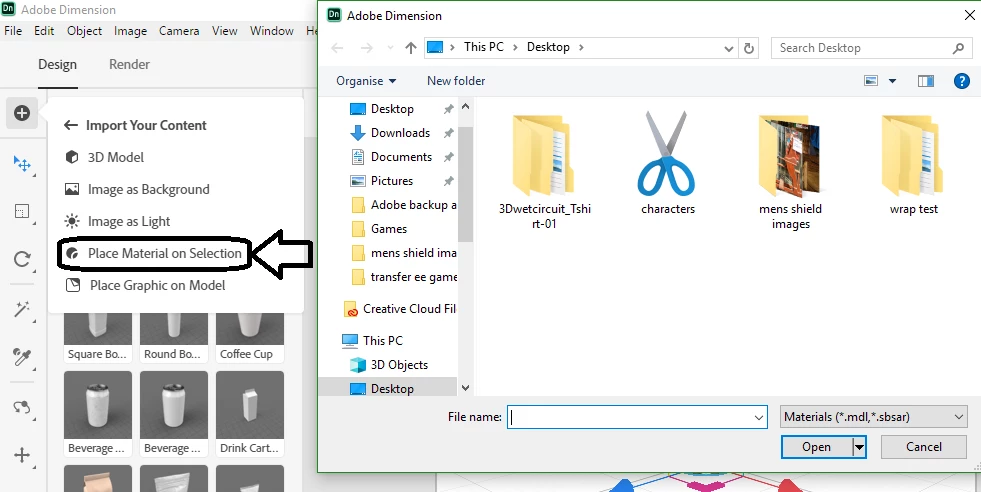The width and height of the screenshot is (981, 492).
Task: Select the Select and Move tool
Action: click(x=22, y=164)
